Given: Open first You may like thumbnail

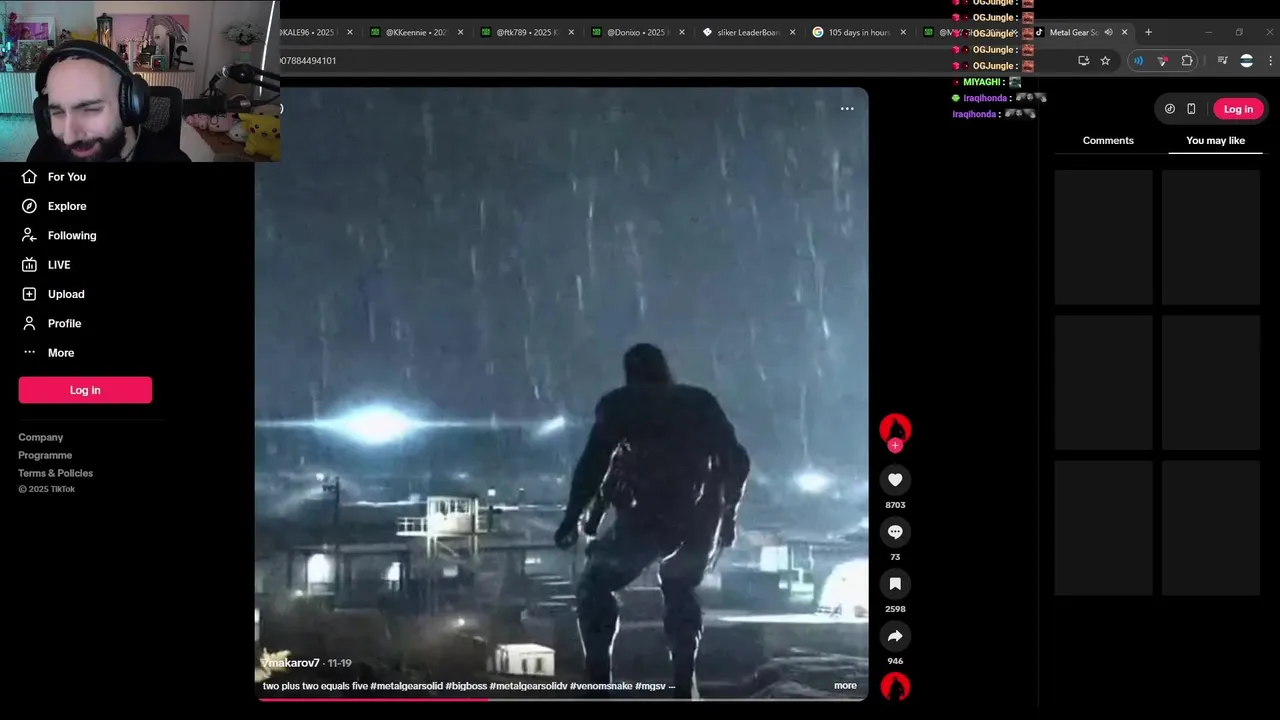Looking at the screenshot, I should 1103,237.
